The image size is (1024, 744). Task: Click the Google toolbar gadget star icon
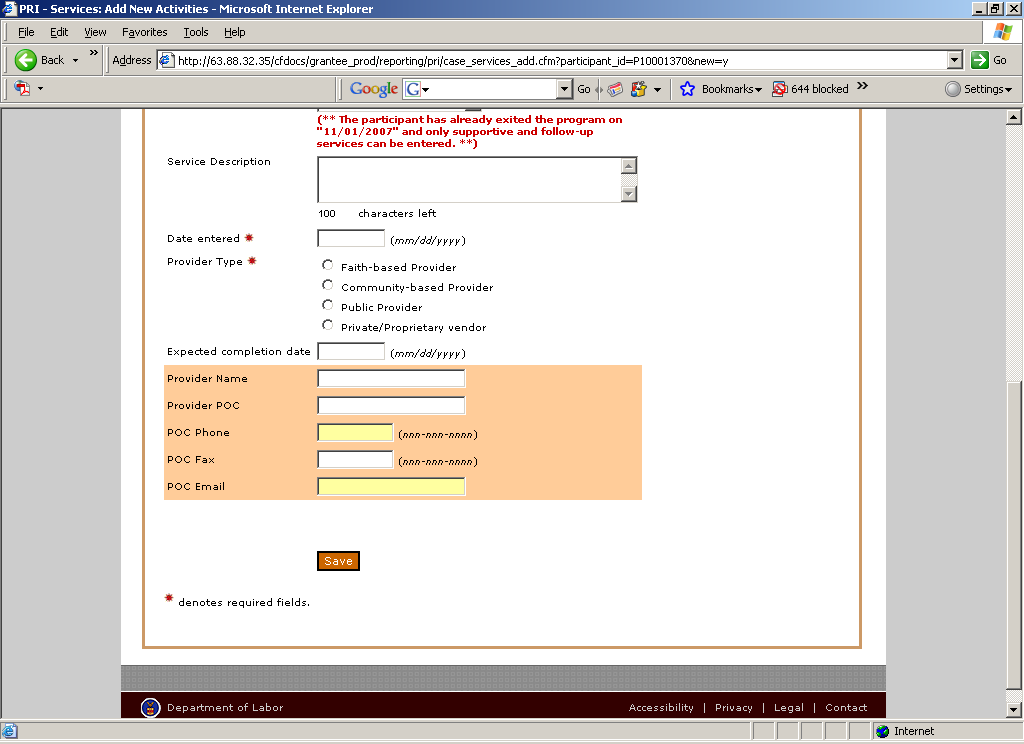pos(639,89)
